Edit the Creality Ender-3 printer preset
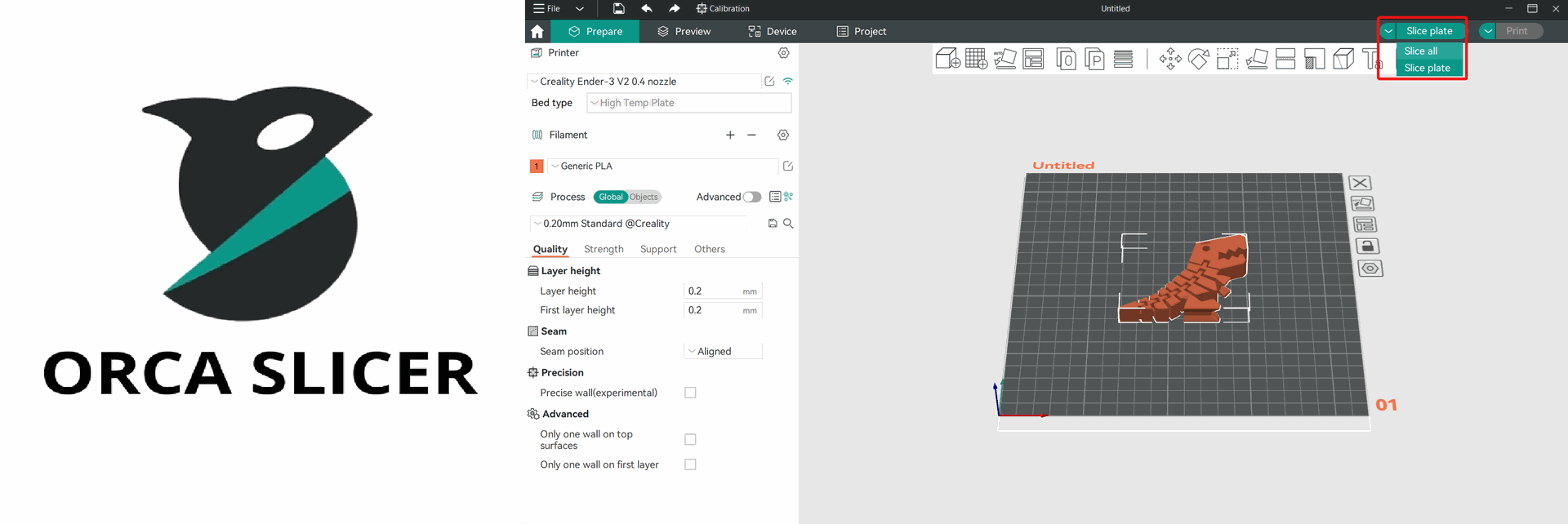 [769, 81]
